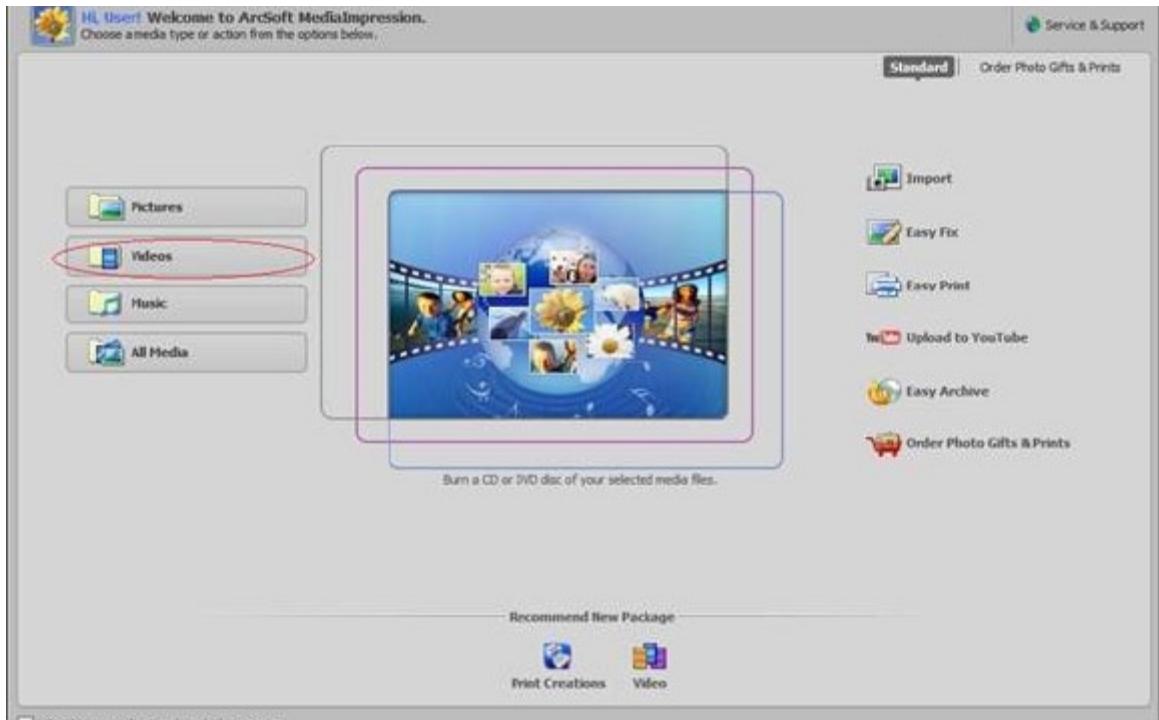The image size is (1159, 720).
Task: Open the Videos media category
Action: (186, 257)
